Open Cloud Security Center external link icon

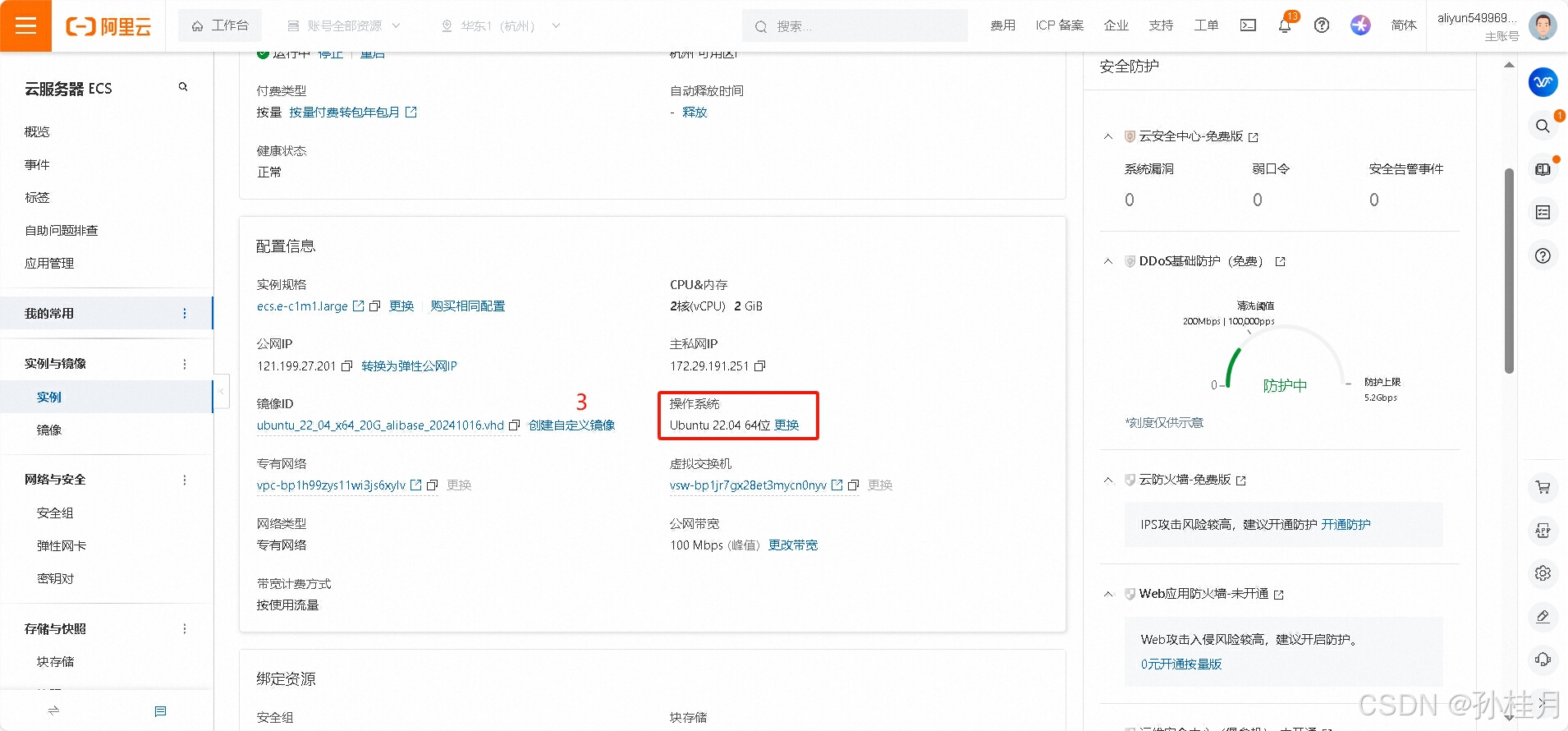pos(1254,137)
